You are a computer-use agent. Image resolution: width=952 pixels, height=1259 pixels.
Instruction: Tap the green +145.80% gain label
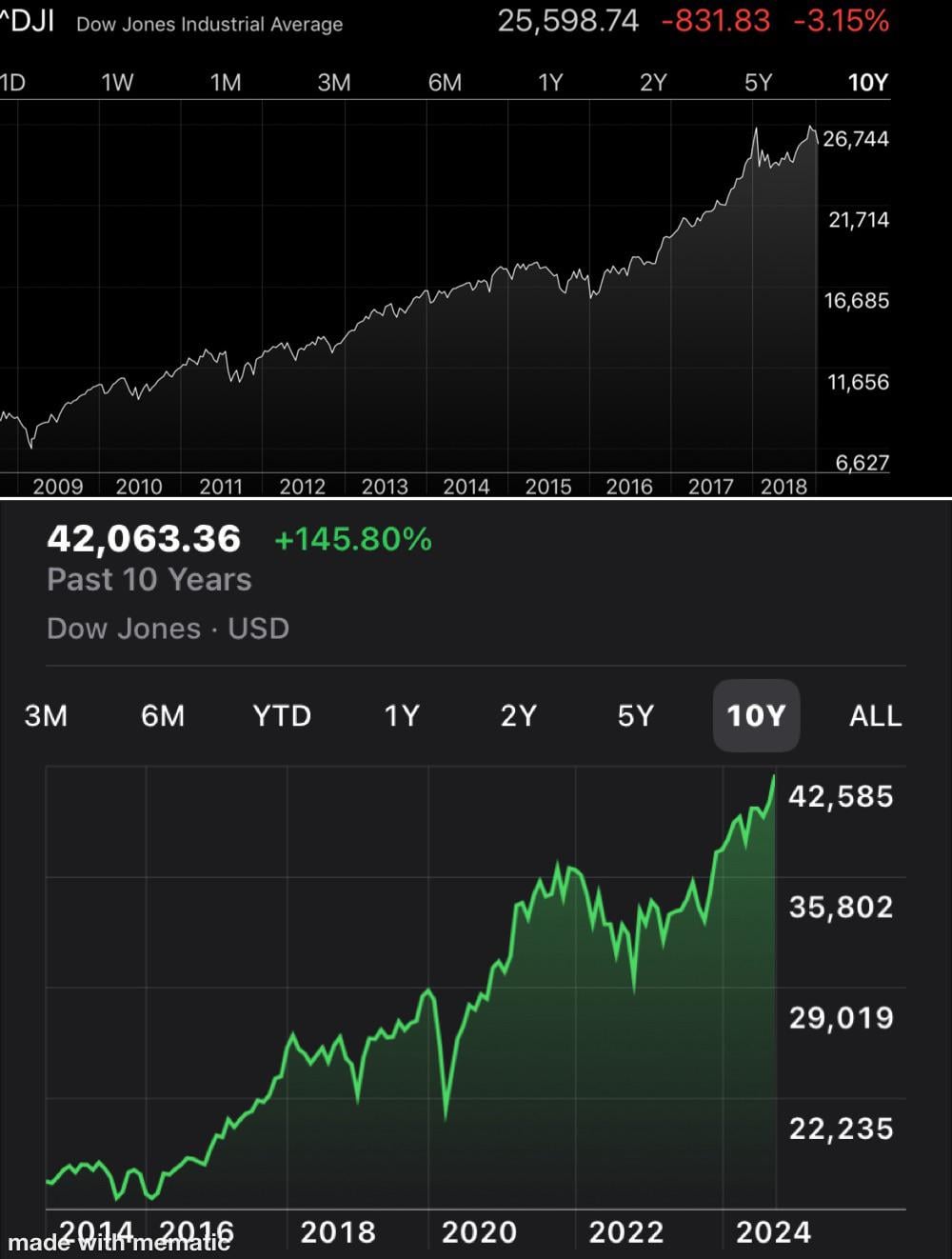click(353, 540)
